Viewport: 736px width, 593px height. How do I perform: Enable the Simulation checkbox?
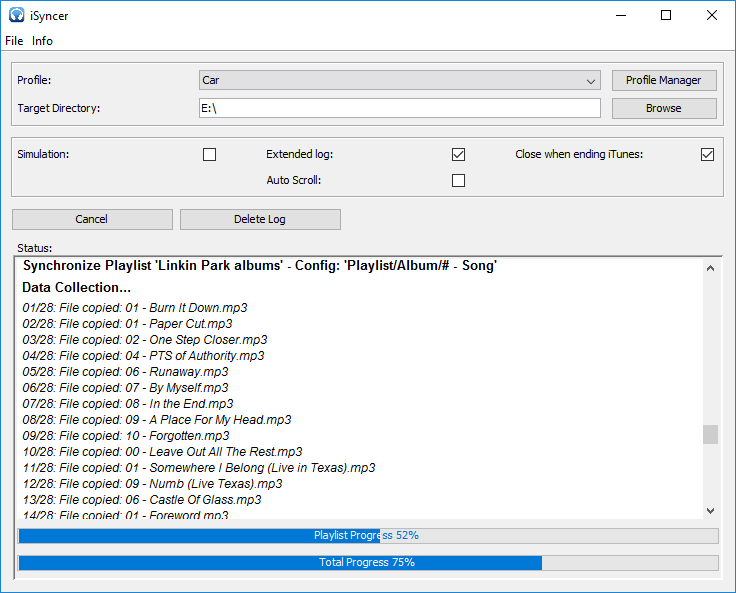click(x=209, y=154)
